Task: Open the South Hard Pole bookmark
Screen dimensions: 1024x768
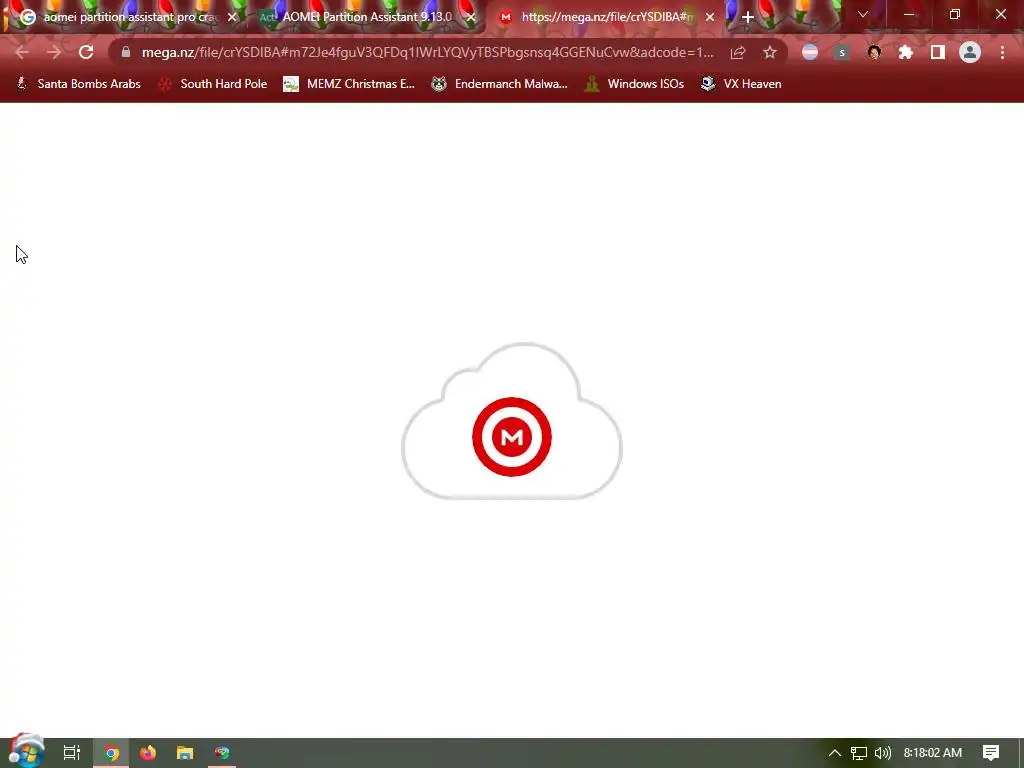Action: point(213,84)
